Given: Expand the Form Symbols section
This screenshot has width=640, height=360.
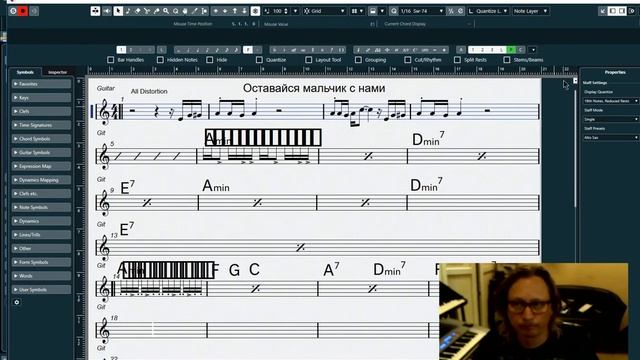Looking at the screenshot, I should (41, 262).
